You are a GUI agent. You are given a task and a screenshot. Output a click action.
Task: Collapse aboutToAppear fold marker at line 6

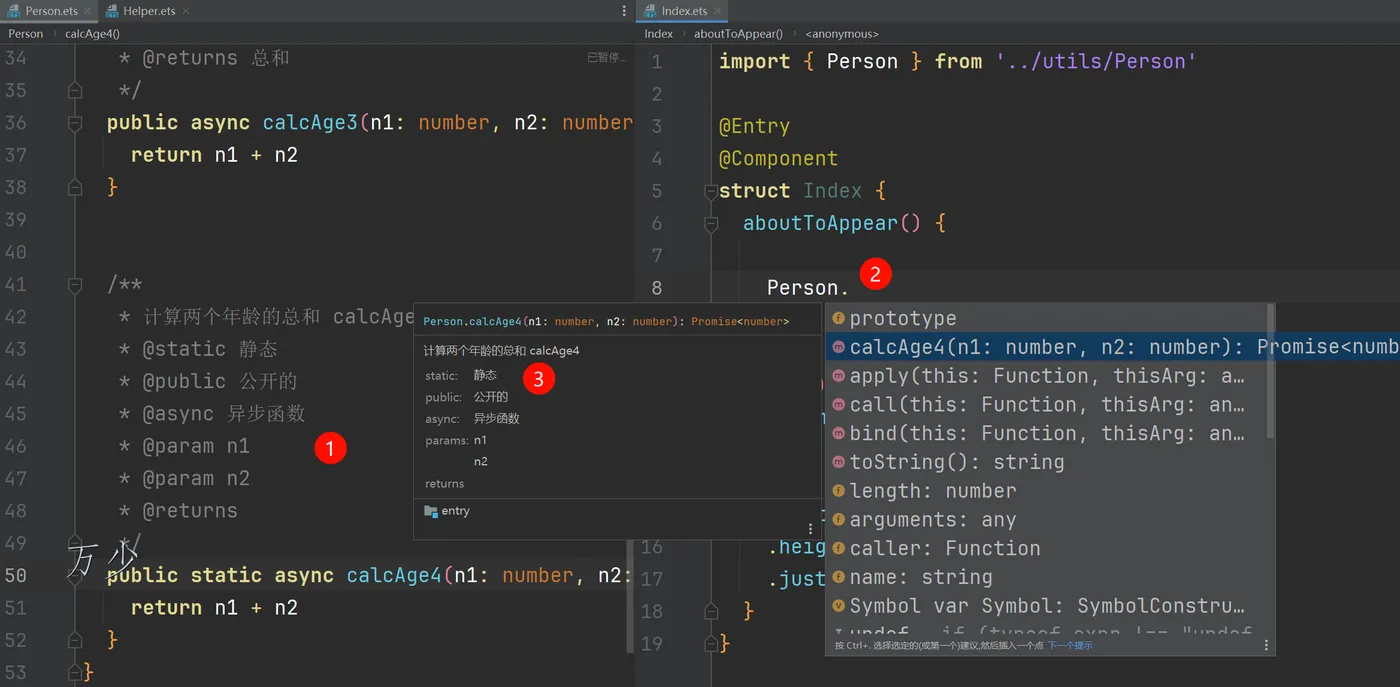tap(711, 224)
